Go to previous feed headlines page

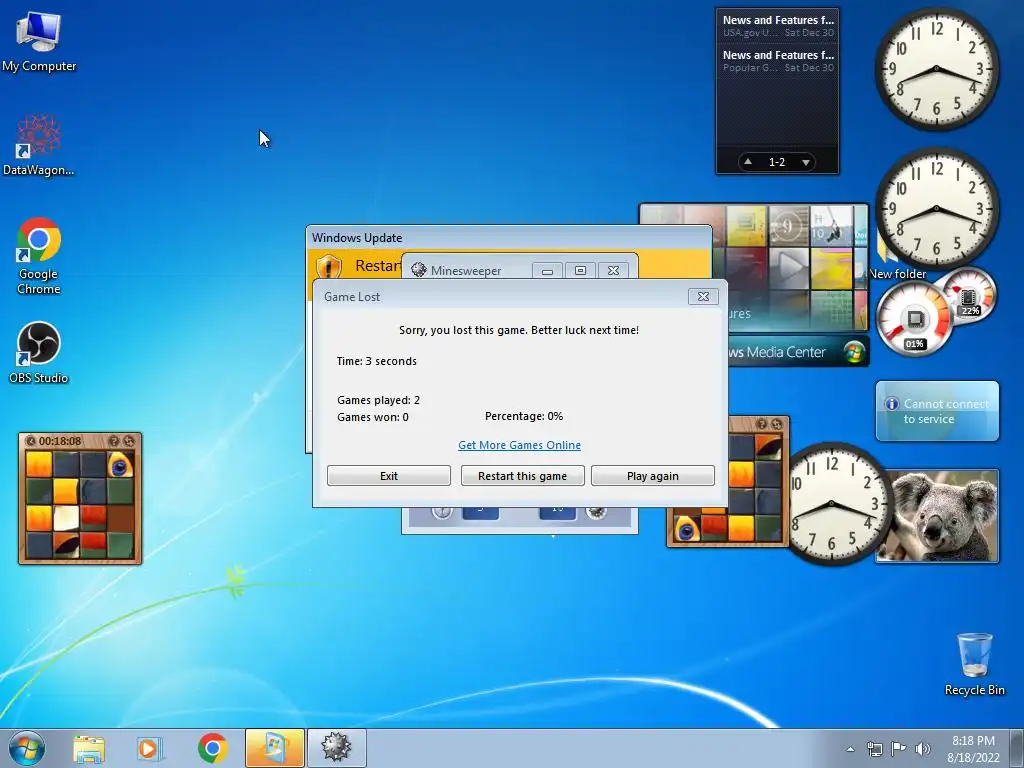pos(748,162)
